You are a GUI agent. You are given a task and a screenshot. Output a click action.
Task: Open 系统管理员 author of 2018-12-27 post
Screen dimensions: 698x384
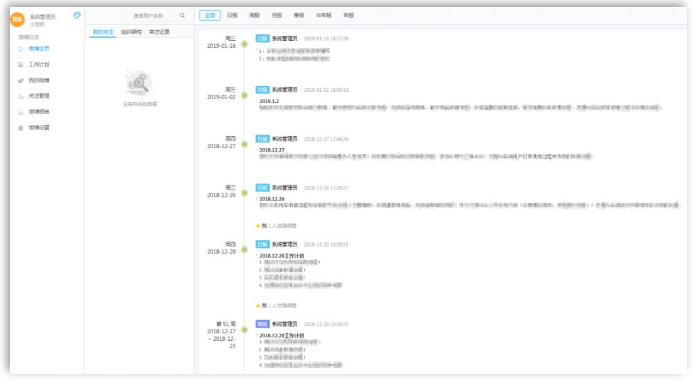(x=284, y=139)
